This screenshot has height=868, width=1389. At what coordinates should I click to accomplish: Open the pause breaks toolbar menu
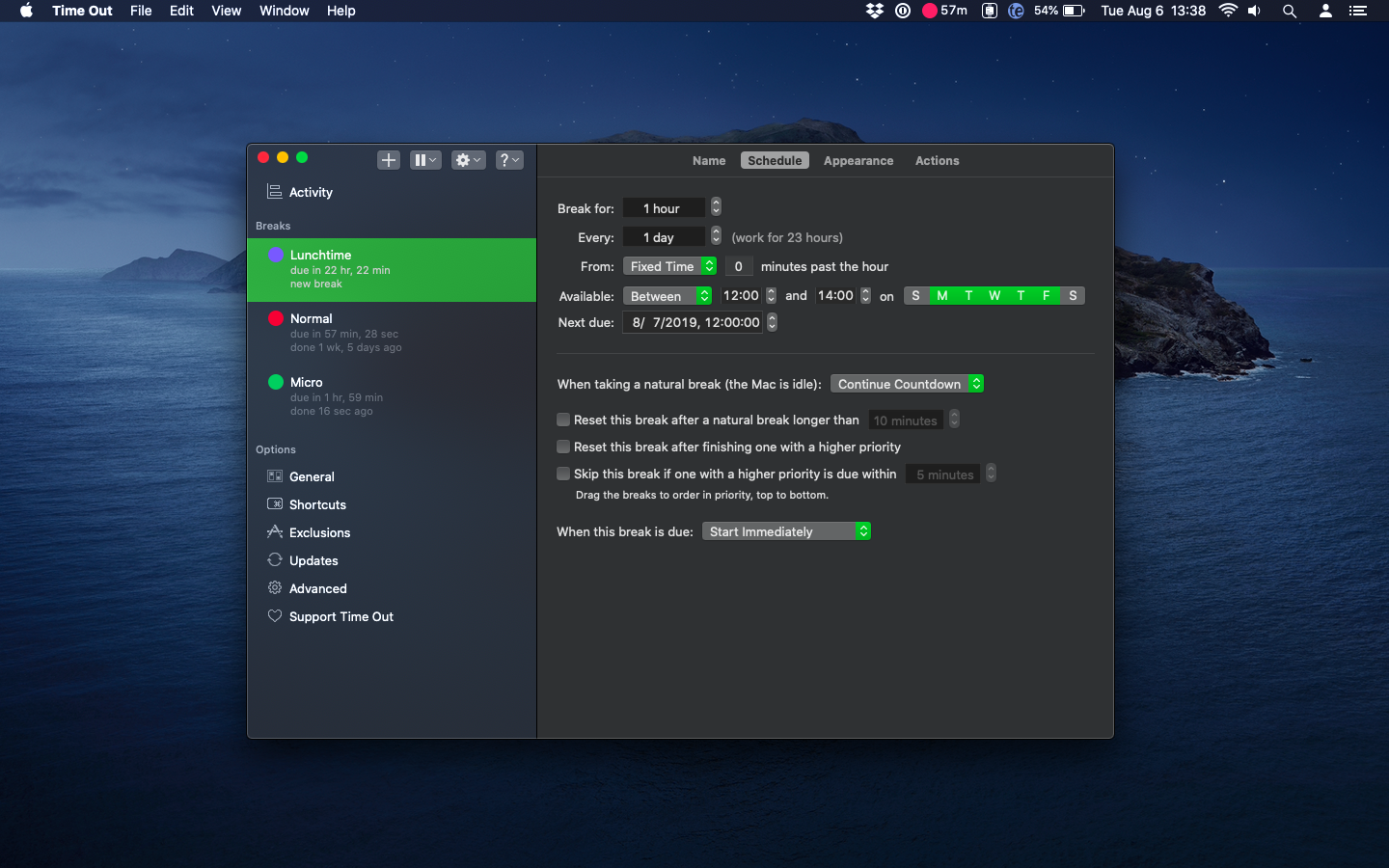425,160
